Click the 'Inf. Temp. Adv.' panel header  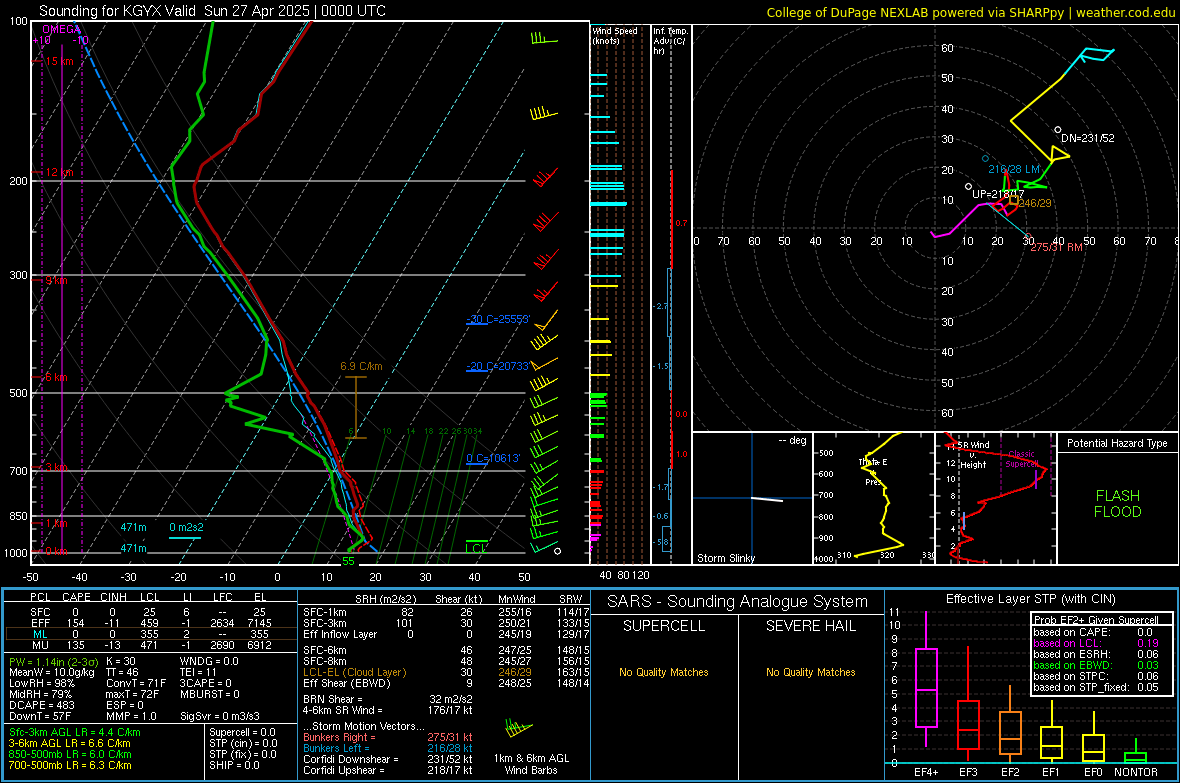click(670, 41)
